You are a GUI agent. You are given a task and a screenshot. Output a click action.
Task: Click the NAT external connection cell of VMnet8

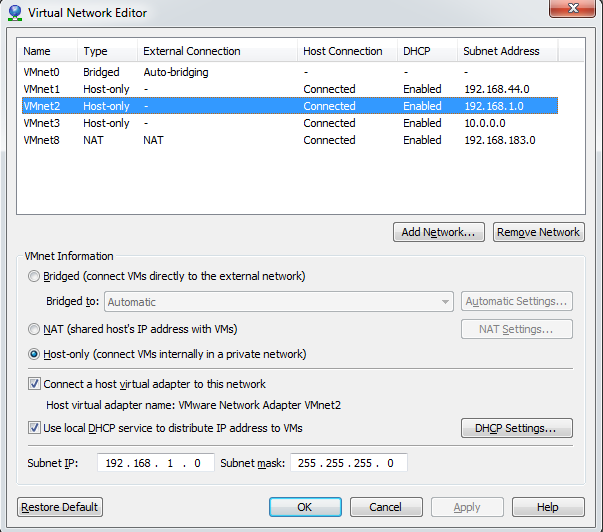click(153, 140)
